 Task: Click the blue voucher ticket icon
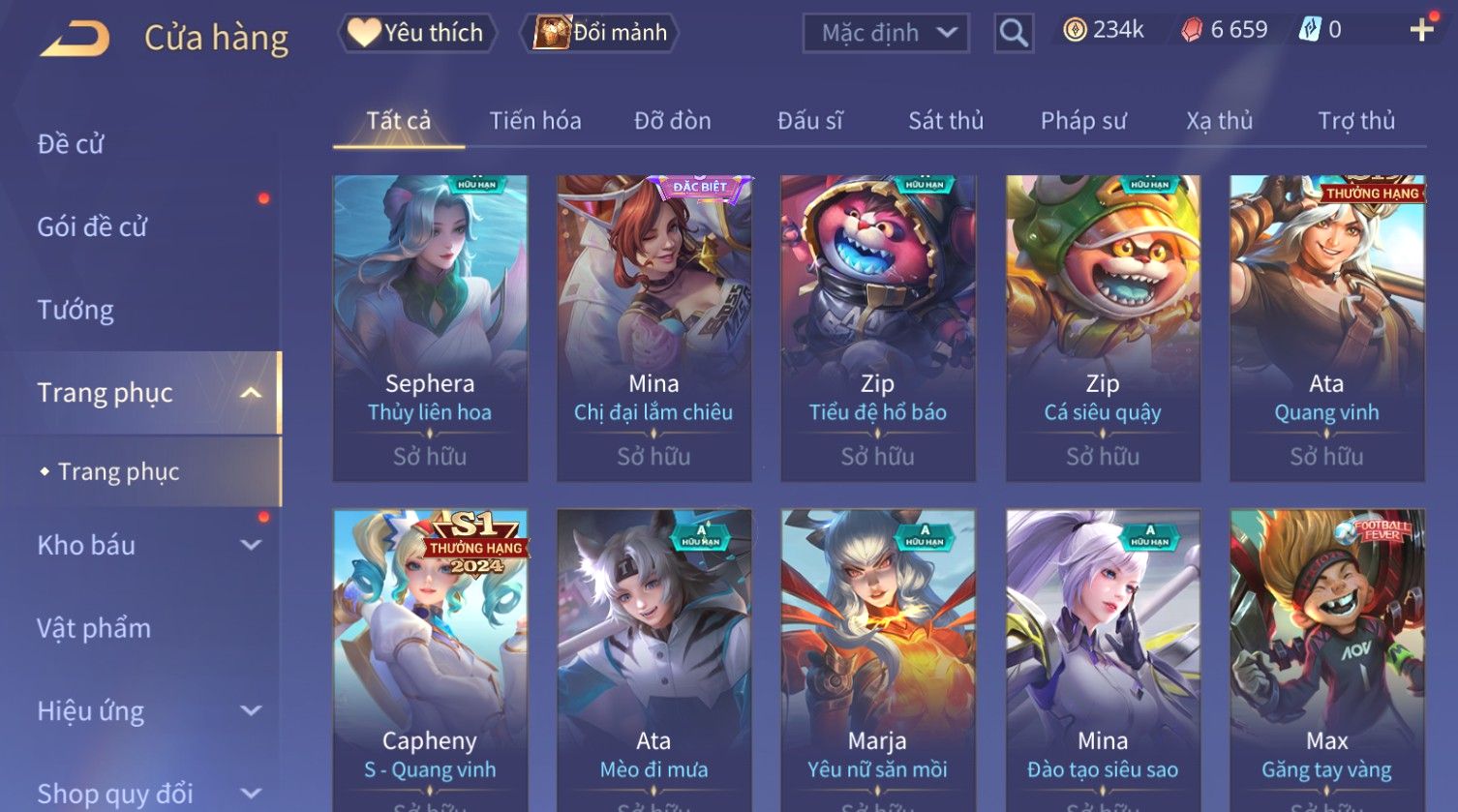pos(1309,30)
